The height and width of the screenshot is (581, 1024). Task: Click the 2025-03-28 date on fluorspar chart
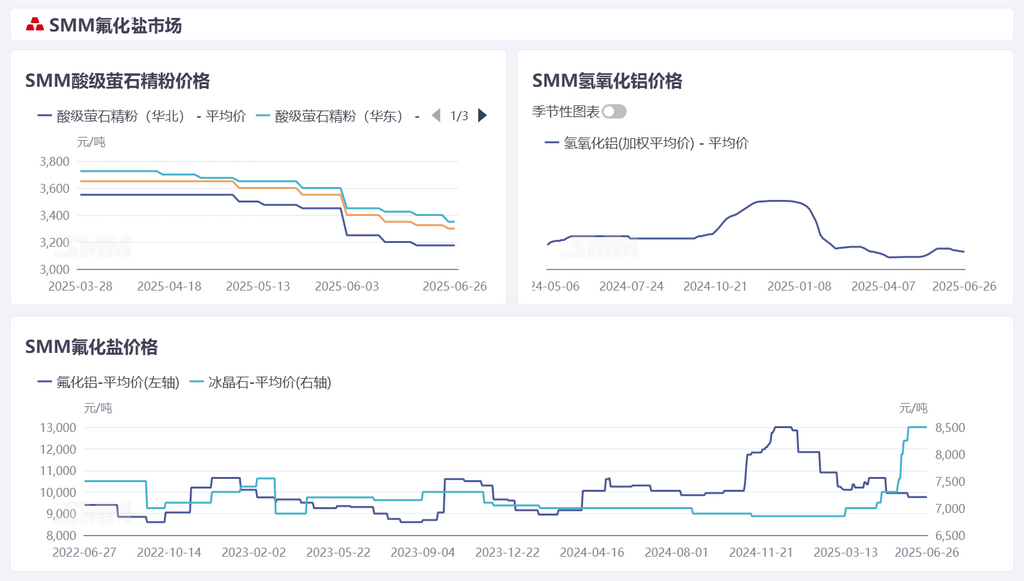pos(80,287)
